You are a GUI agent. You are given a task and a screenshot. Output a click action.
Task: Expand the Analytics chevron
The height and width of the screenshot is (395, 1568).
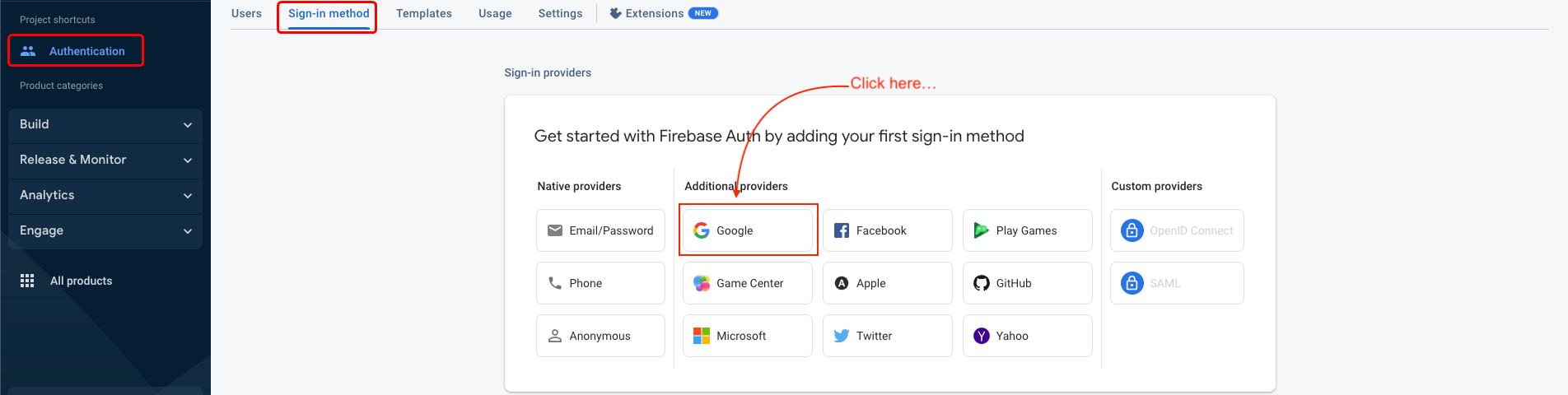[x=187, y=196]
